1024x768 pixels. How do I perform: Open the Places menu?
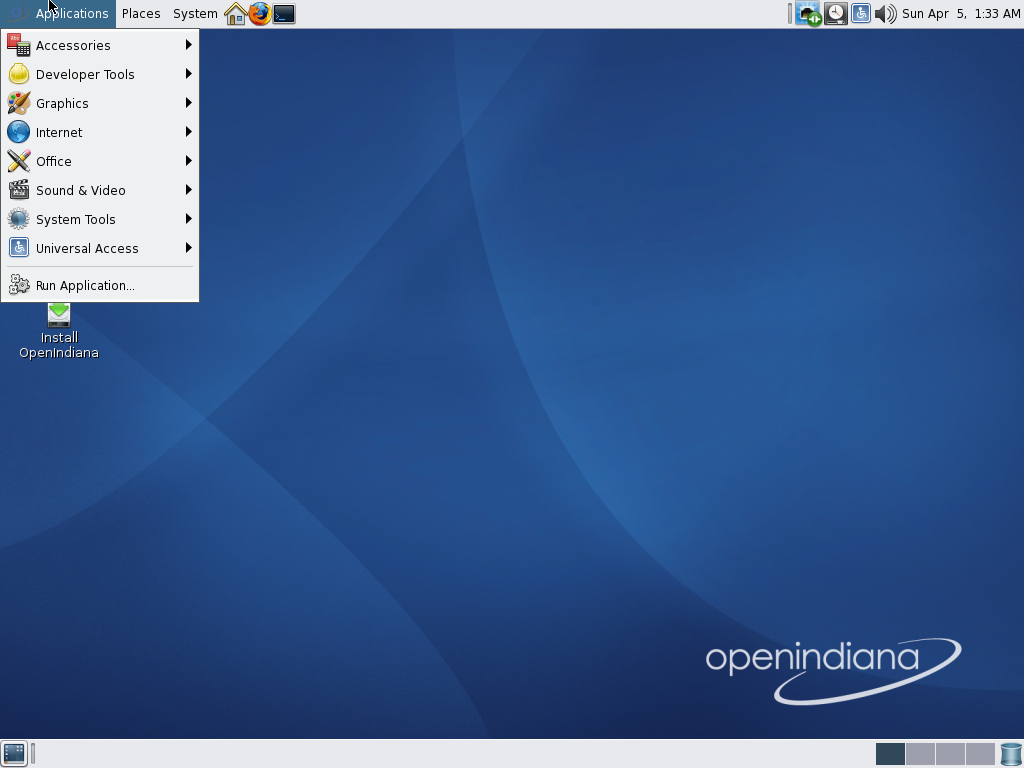(140, 13)
